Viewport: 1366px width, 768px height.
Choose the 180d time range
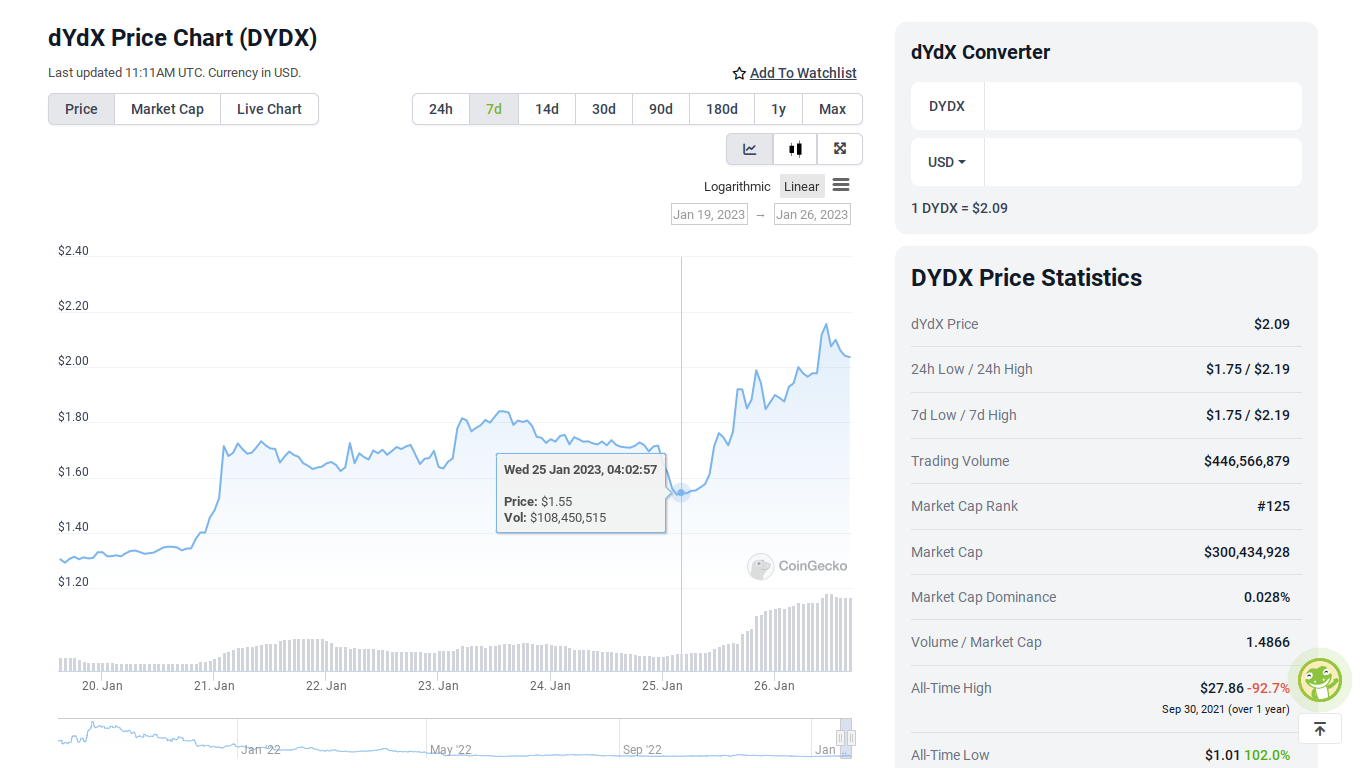click(722, 109)
